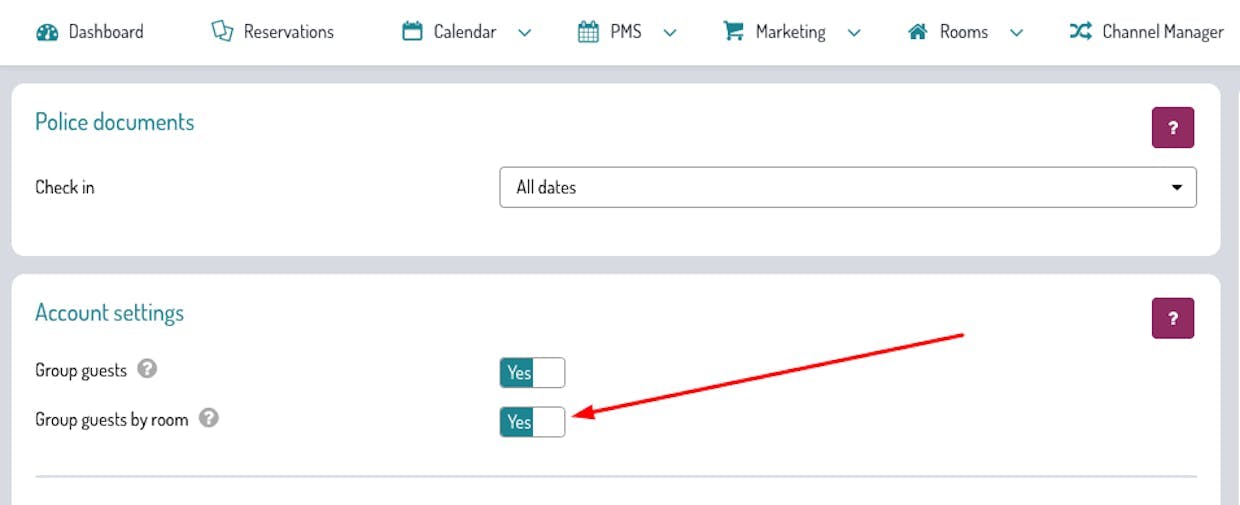Screen dimensions: 1240x505
Task: Open Account settings help button
Action: coord(1173,318)
